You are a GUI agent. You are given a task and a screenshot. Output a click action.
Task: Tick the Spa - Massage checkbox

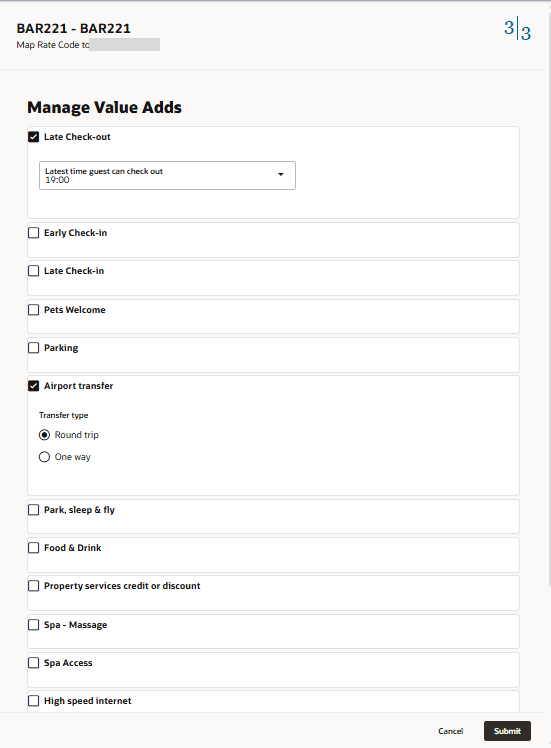(x=33, y=625)
